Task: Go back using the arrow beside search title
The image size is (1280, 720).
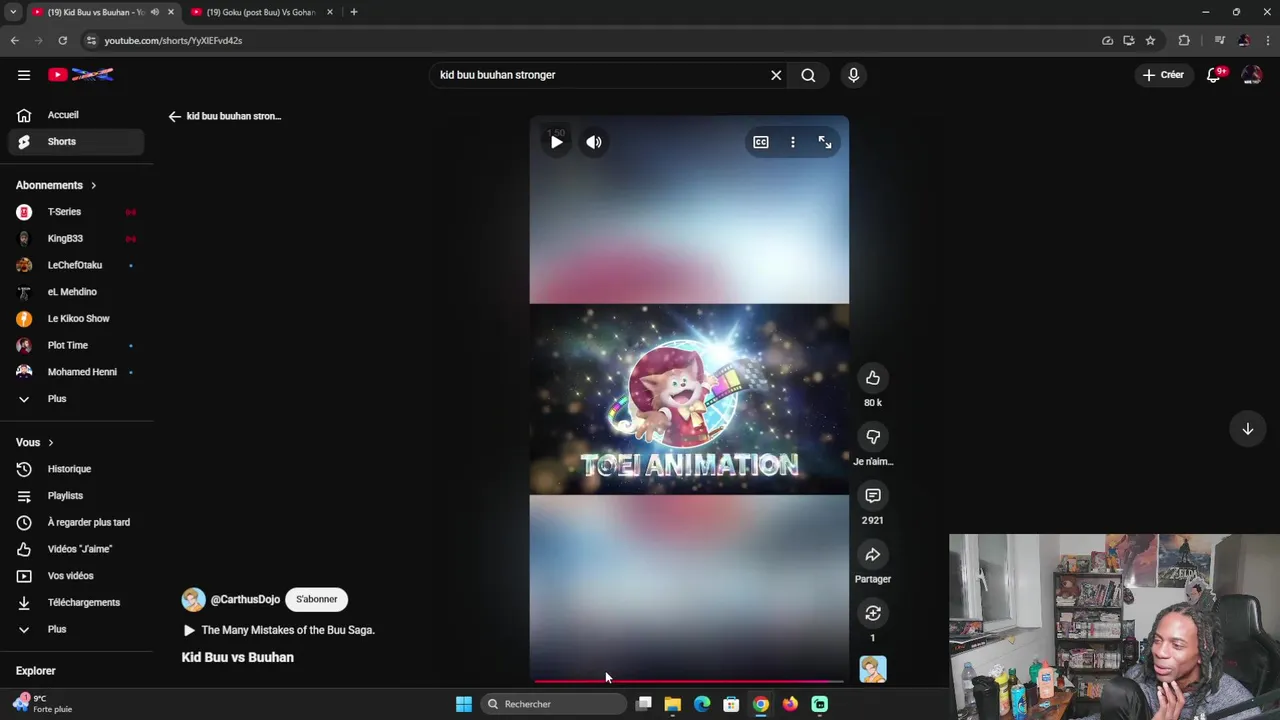Action: pyautogui.click(x=175, y=116)
